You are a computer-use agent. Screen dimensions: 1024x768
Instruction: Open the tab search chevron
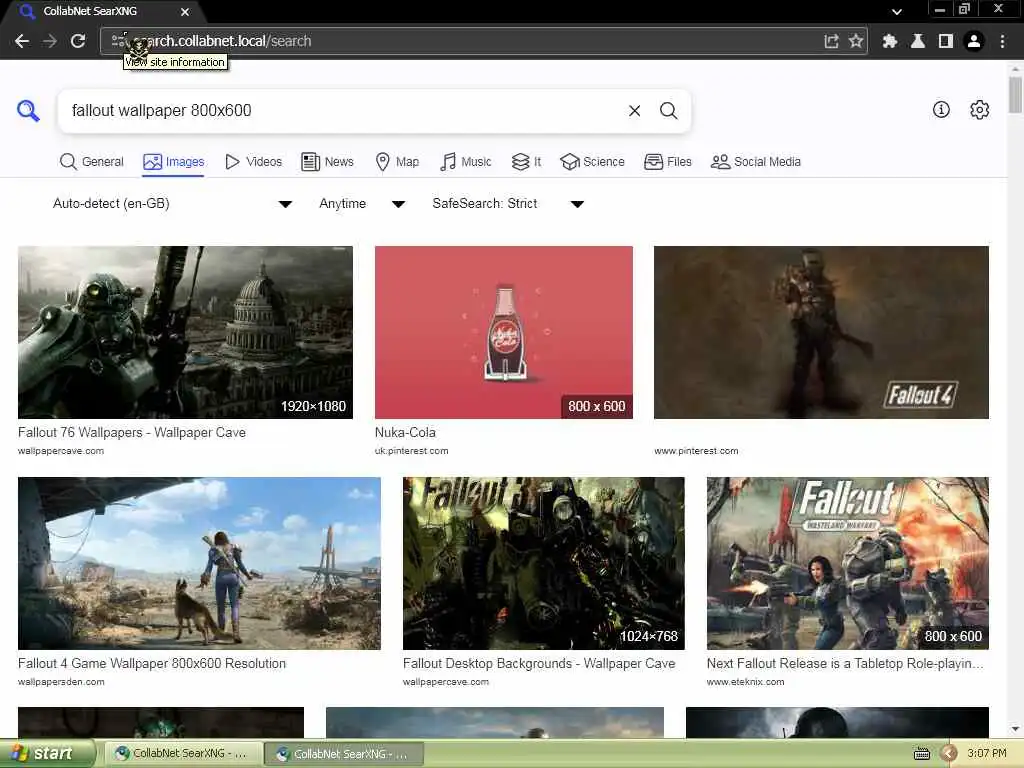[897, 12]
